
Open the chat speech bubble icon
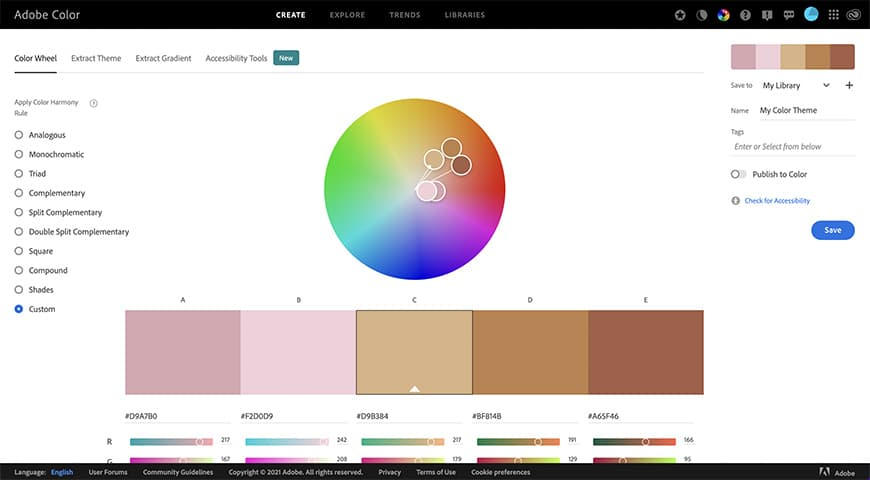tap(788, 15)
